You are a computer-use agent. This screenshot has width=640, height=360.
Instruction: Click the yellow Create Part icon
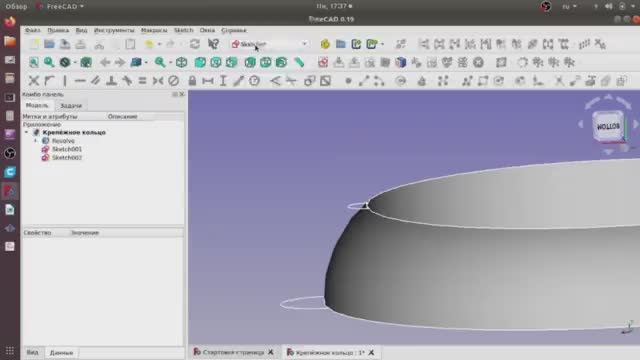[325, 44]
